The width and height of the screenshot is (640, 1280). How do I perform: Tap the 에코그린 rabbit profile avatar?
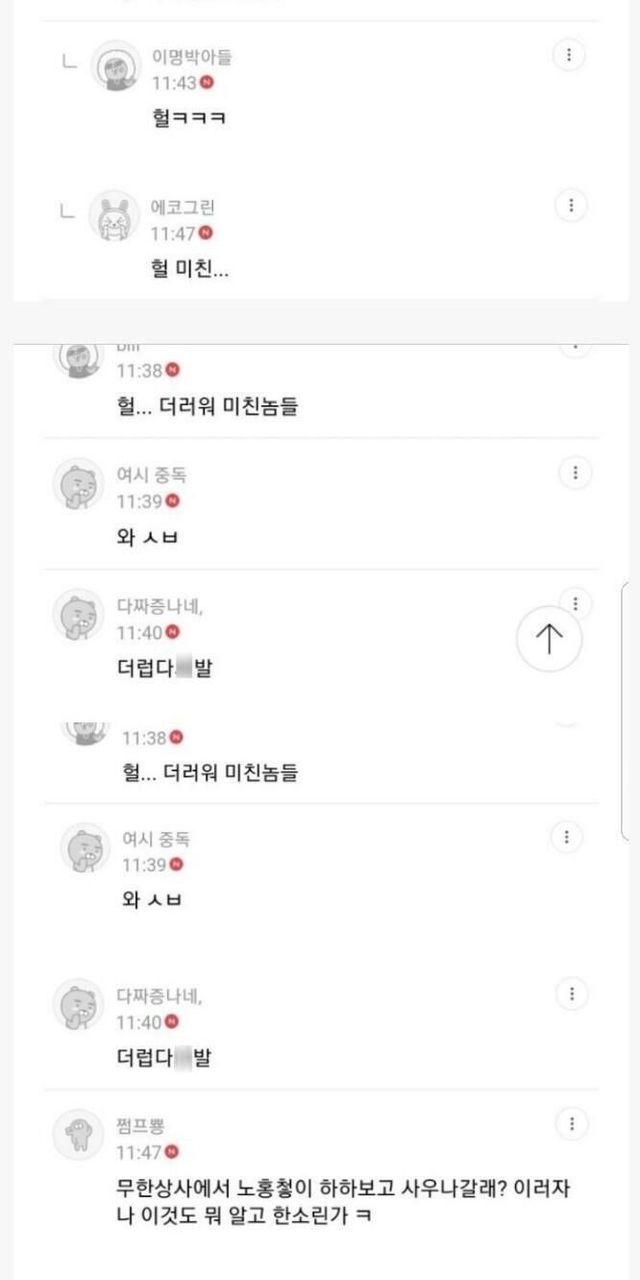(114, 217)
